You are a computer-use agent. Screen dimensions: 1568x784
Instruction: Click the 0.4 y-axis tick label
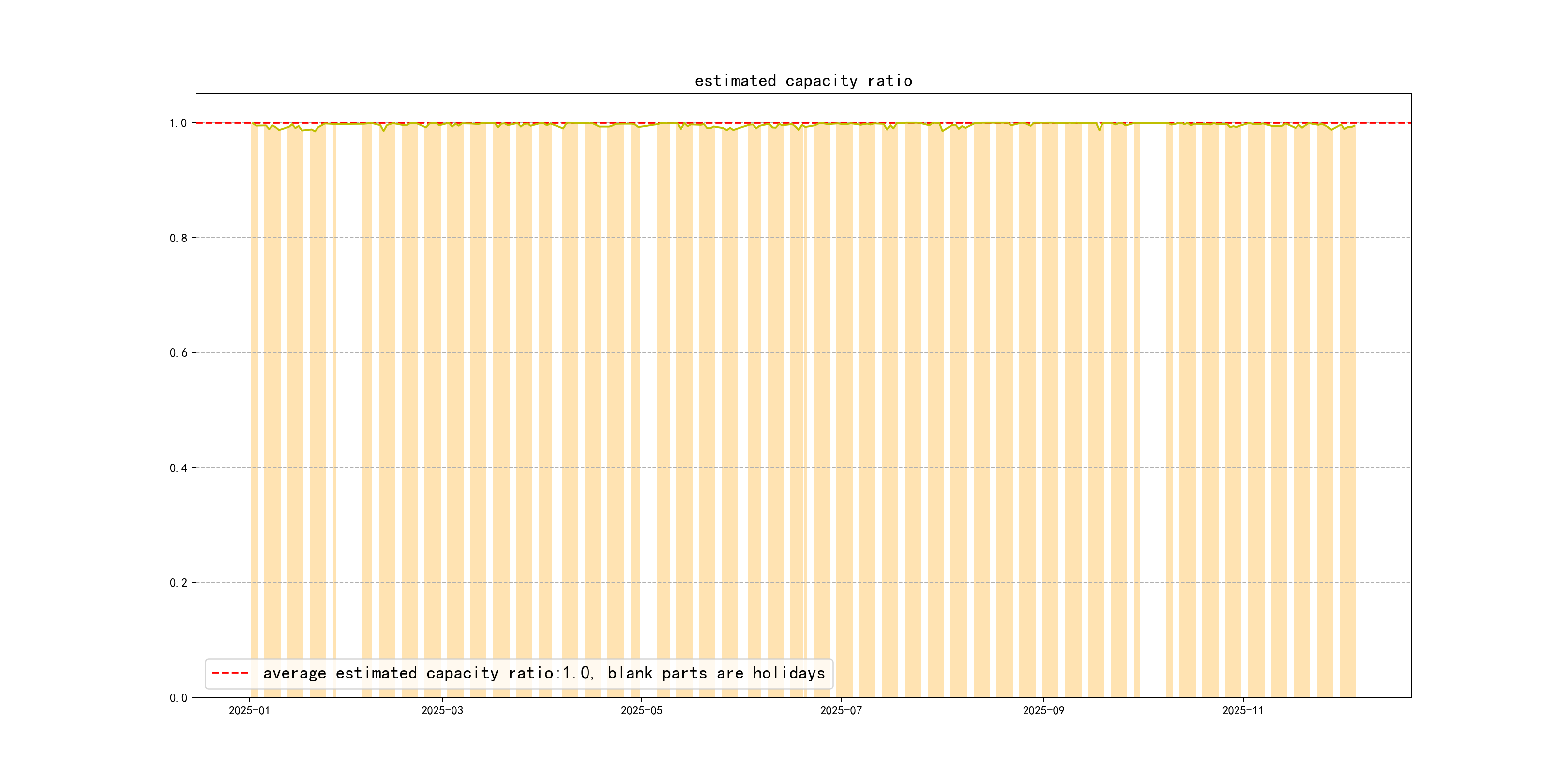pyautogui.click(x=178, y=468)
